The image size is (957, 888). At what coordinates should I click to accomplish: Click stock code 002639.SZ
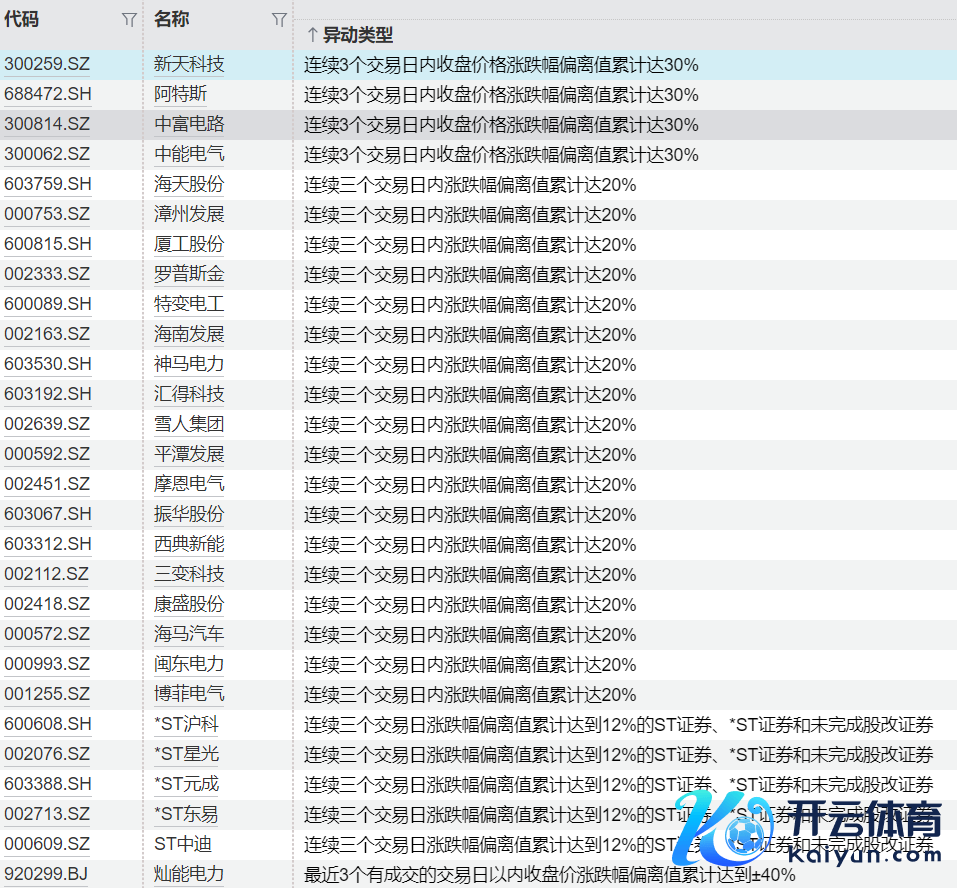pyautogui.click(x=47, y=424)
